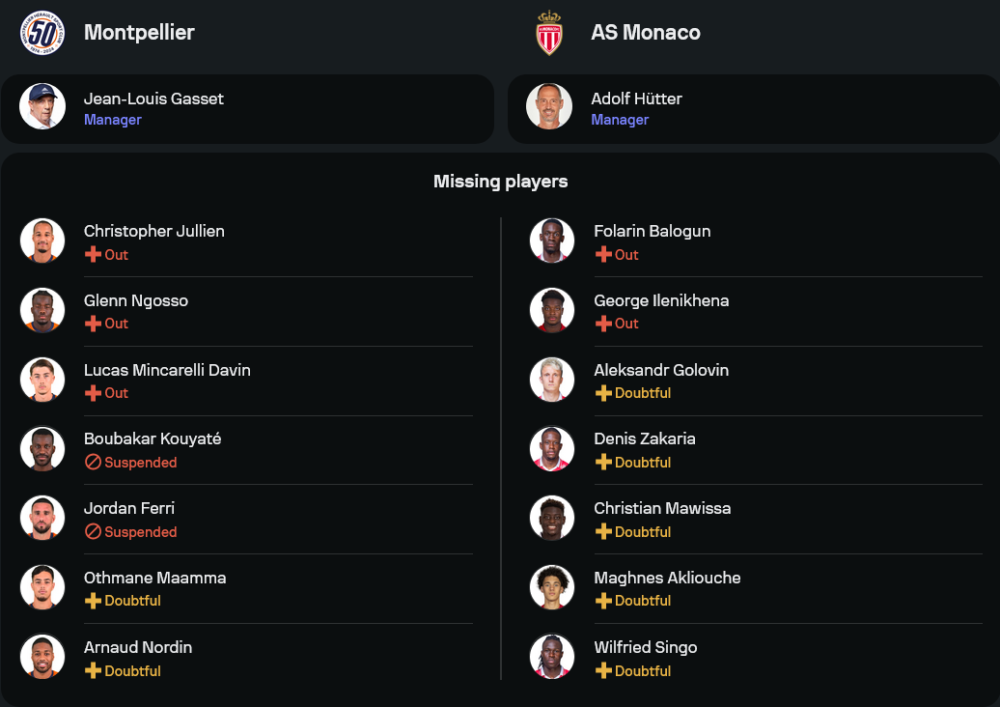The height and width of the screenshot is (707, 1000).
Task: Open the AS Monaco team name link
Action: (645, 32)
